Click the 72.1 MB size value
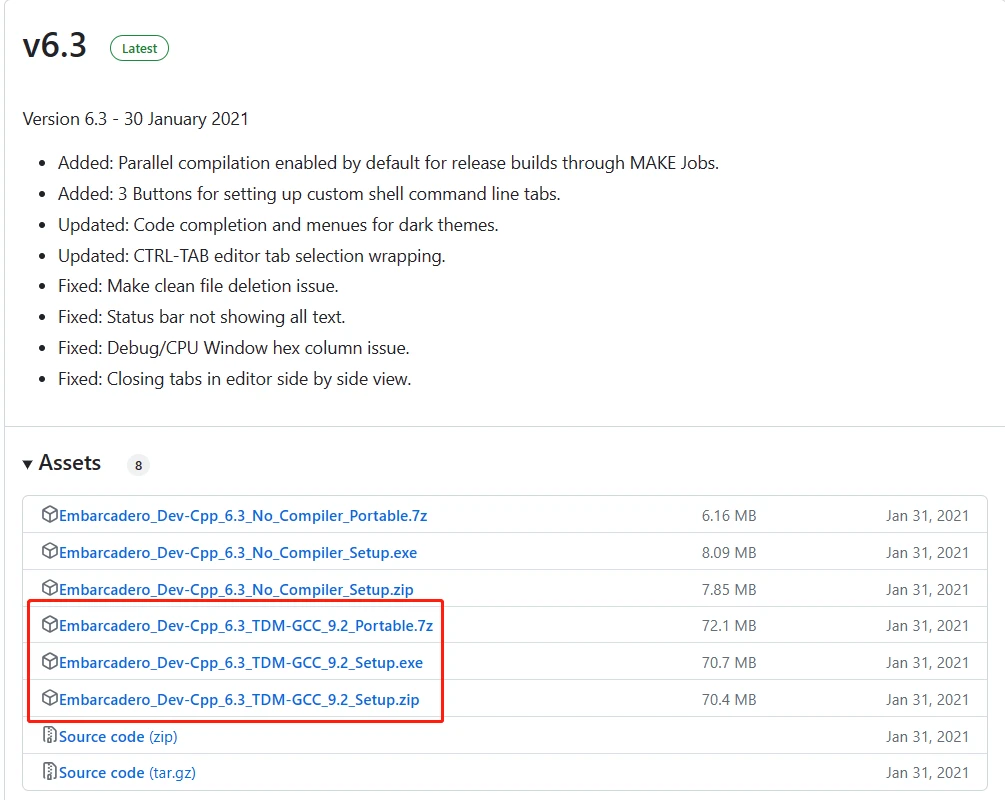Screen dimensions: 1005x800 coord(729,626)
